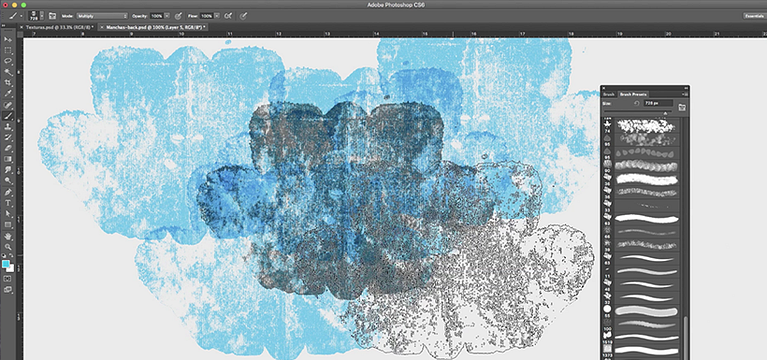767x360 pixels.
Task: Select the Hand tool
Action: click(8, 236)
